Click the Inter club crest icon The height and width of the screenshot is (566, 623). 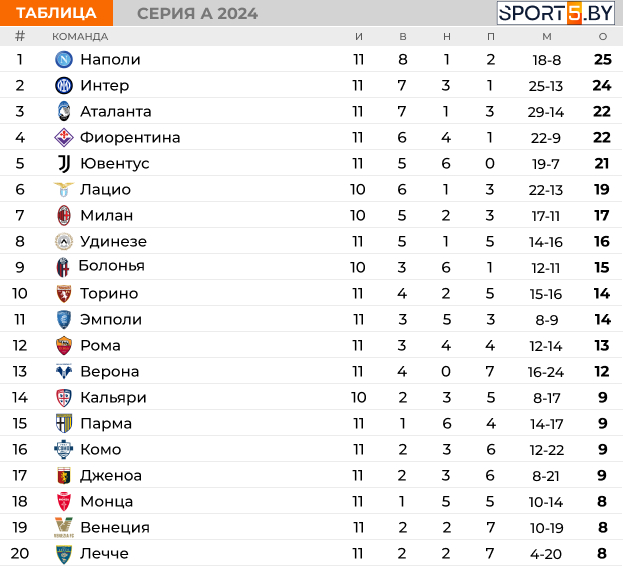point(64,85)
